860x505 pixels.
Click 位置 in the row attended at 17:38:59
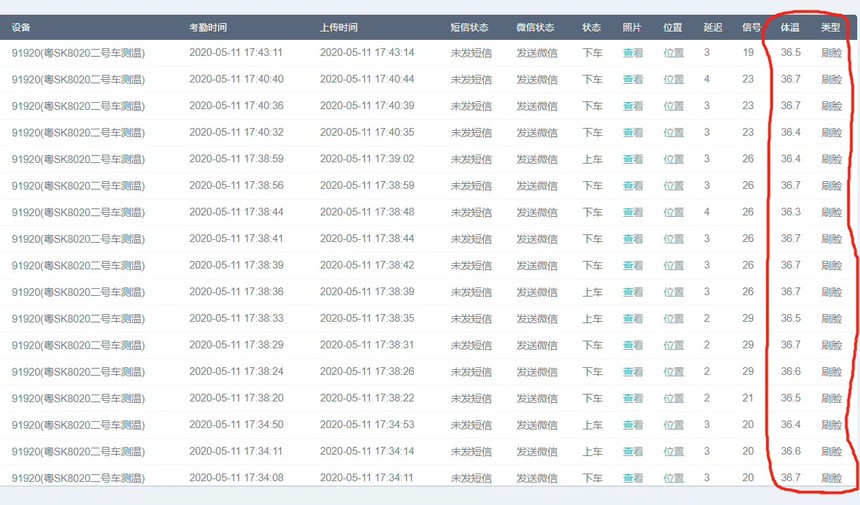point(673,159)
